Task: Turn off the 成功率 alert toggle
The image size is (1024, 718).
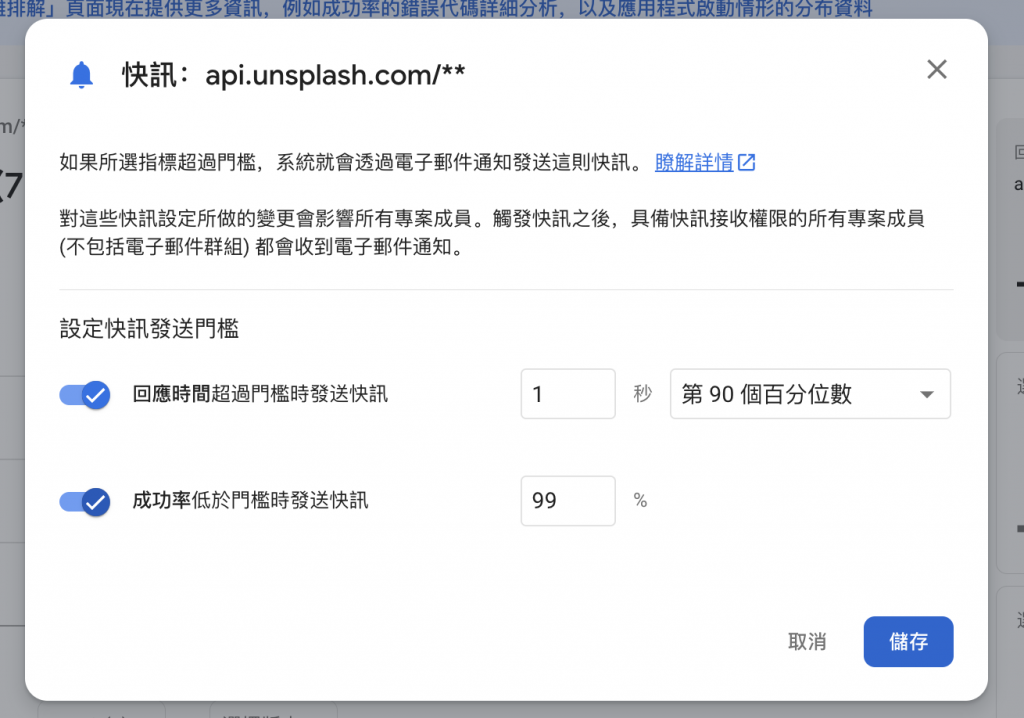Action: (x=85, y=502)
